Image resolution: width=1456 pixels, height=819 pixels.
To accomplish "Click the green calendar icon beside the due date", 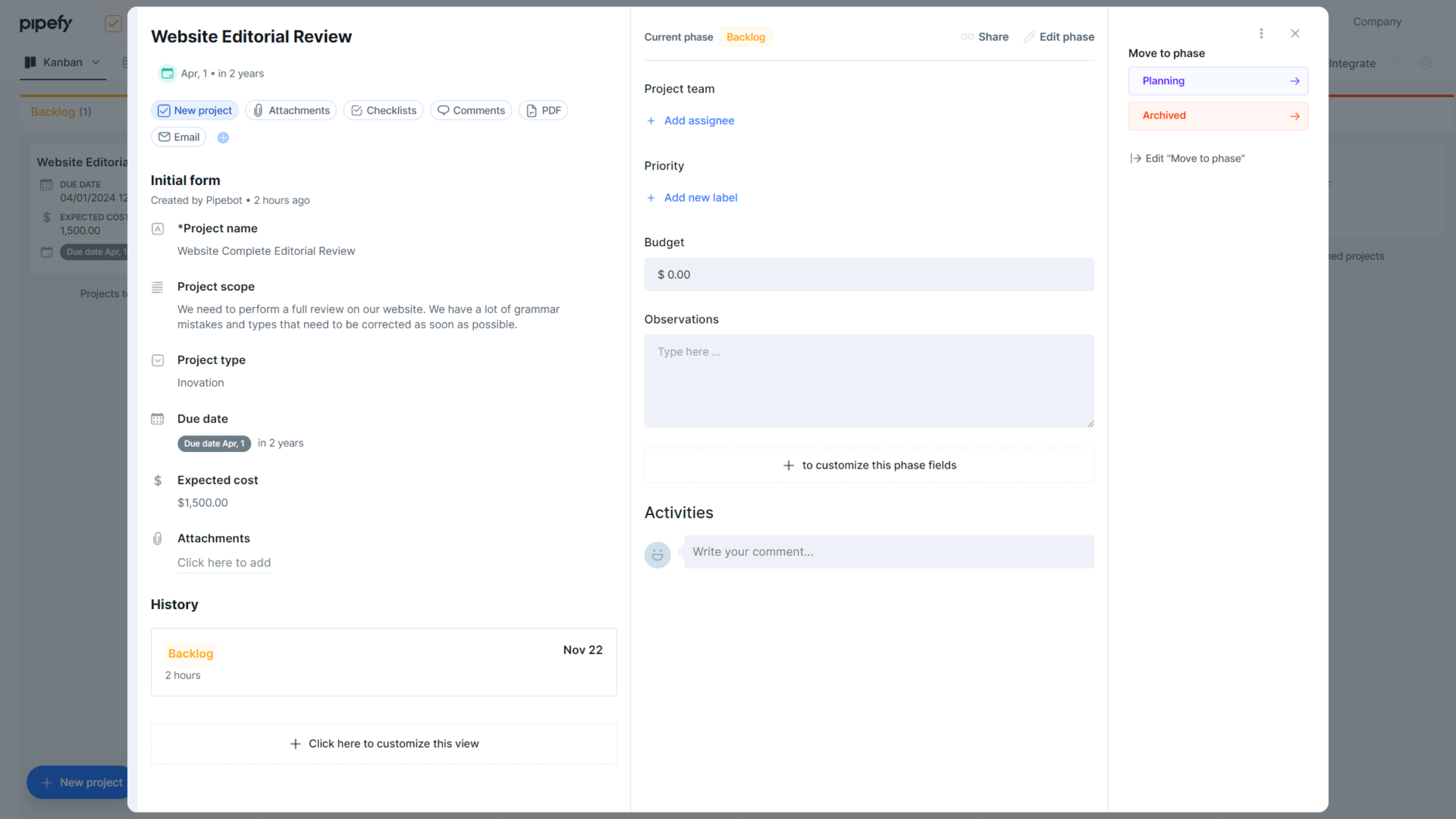I will [x=167, y=73].
